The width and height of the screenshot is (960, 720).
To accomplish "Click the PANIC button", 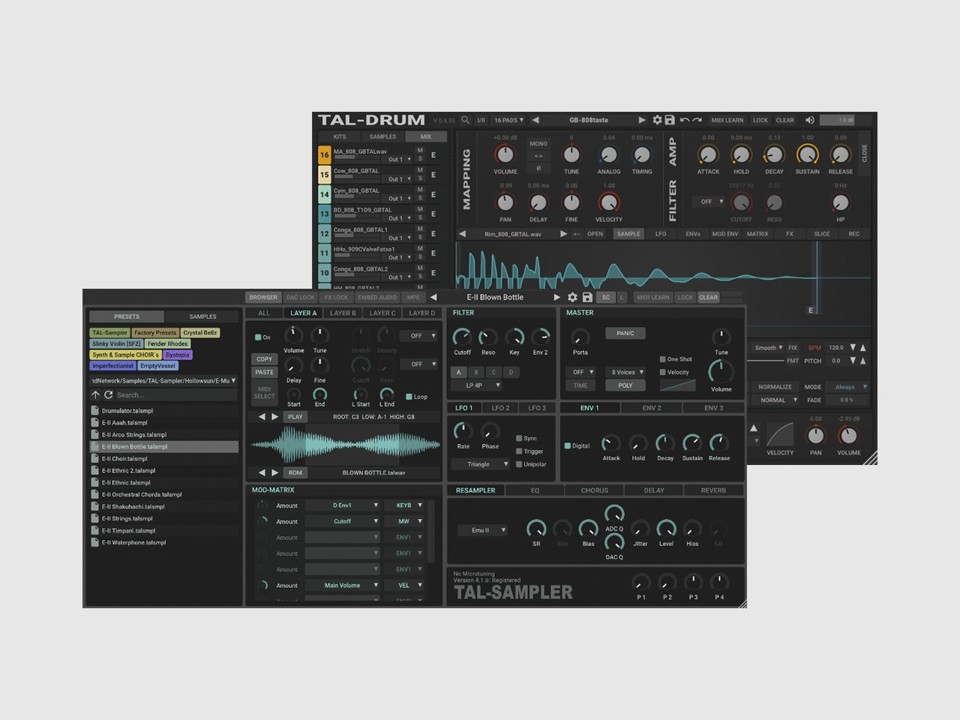I will point(625,333).
